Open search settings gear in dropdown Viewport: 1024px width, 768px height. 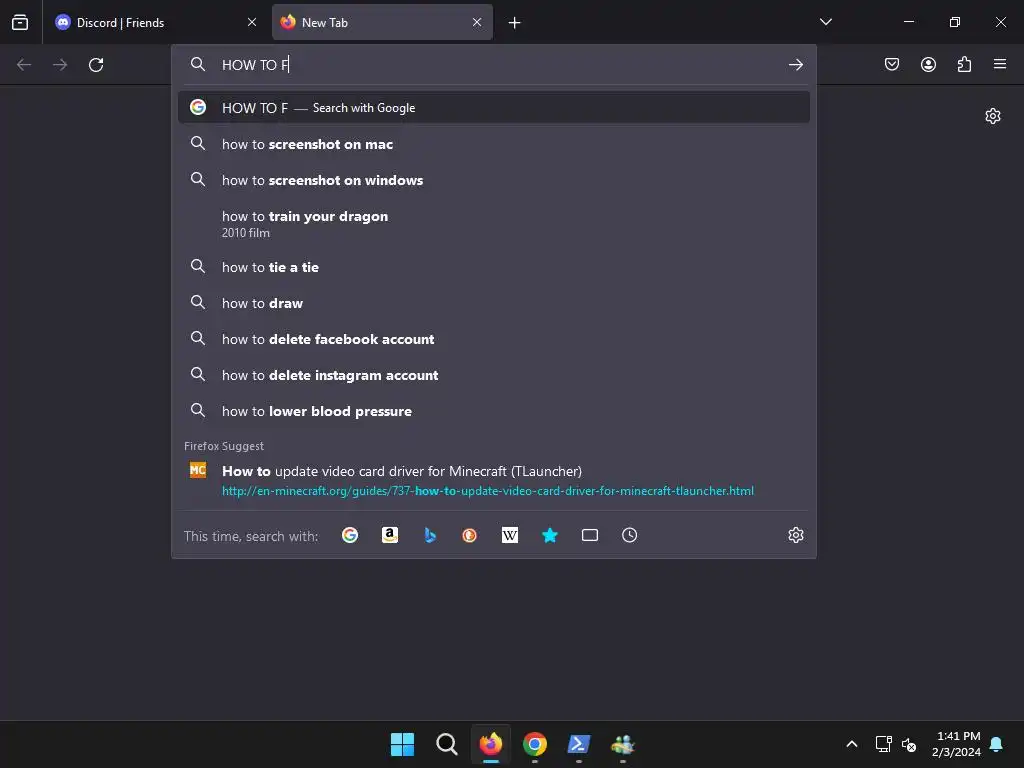click(x=795, y=535)
